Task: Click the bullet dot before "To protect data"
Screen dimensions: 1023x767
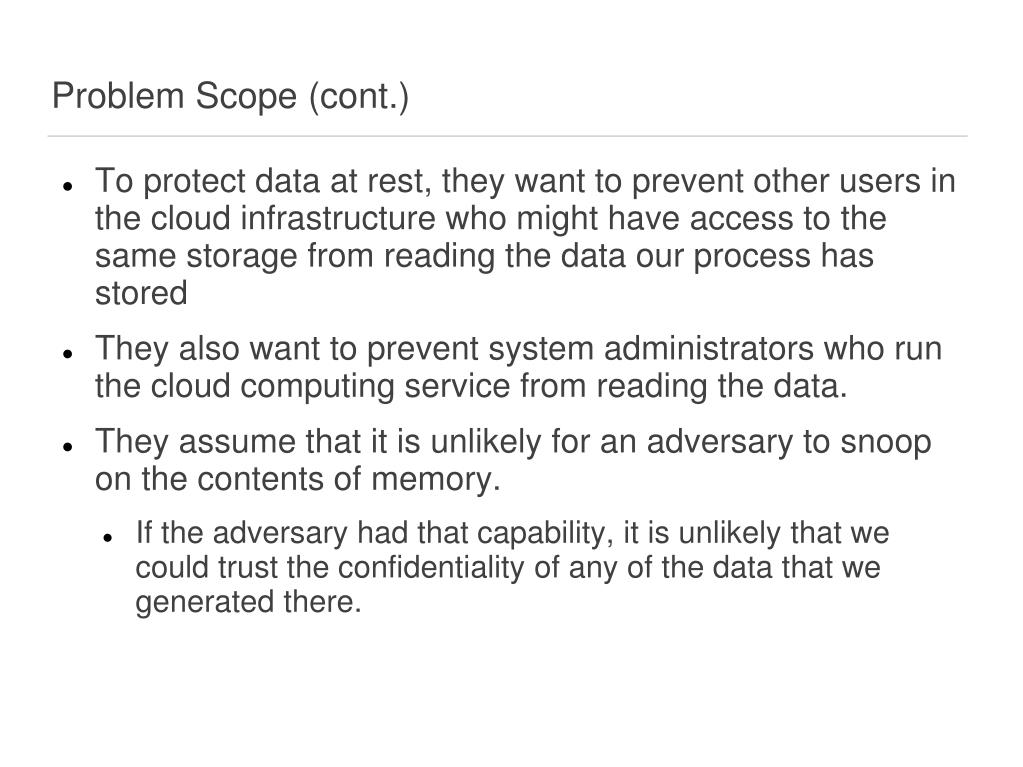Action: point(66,187)
